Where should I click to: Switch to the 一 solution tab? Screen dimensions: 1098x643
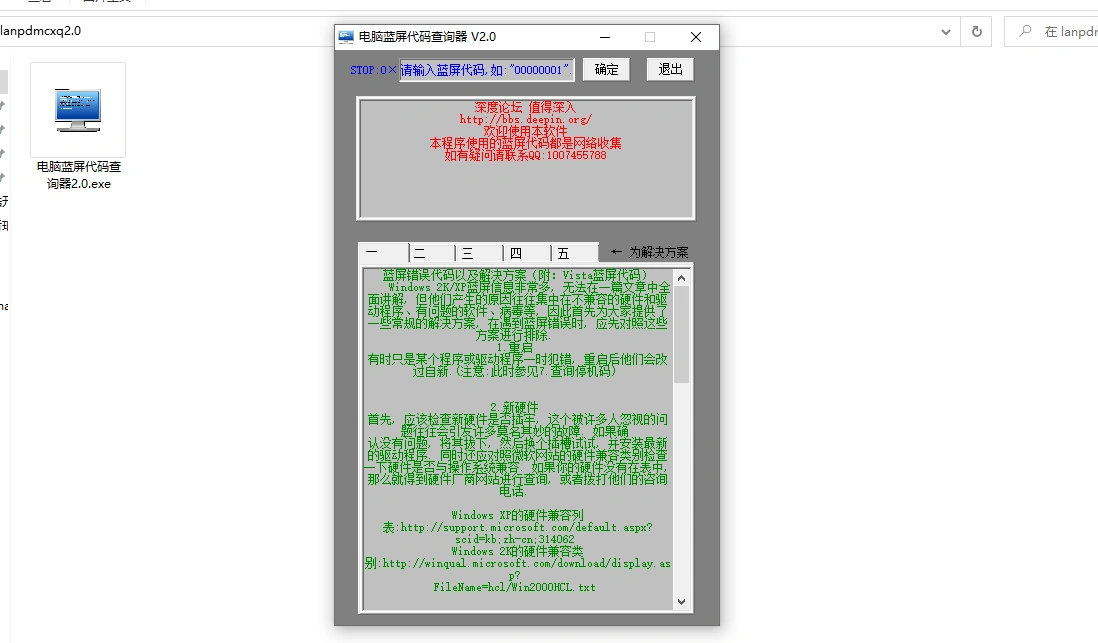pos(384,253)
